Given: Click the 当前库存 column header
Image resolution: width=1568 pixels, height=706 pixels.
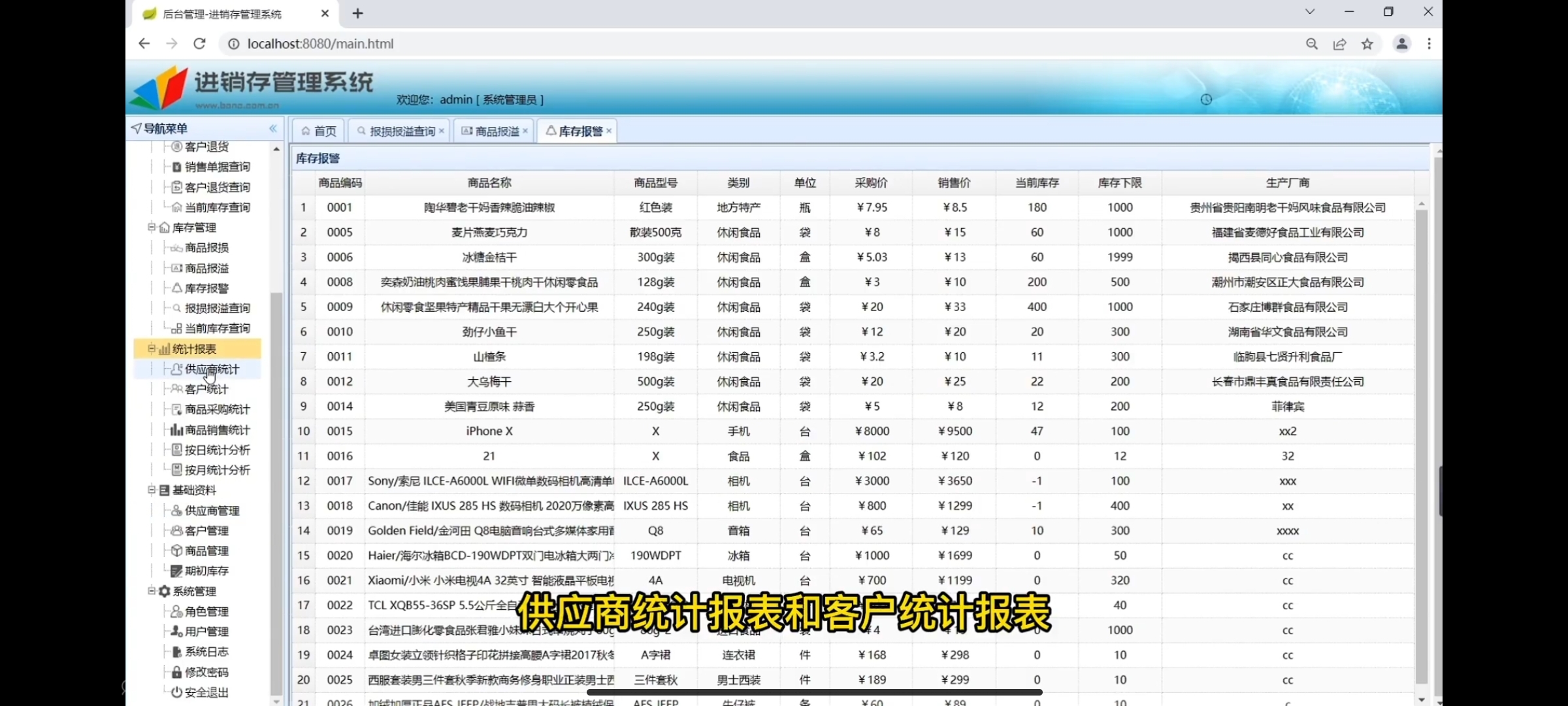Looking at the screenshot, I should [x=1037, y=183].
